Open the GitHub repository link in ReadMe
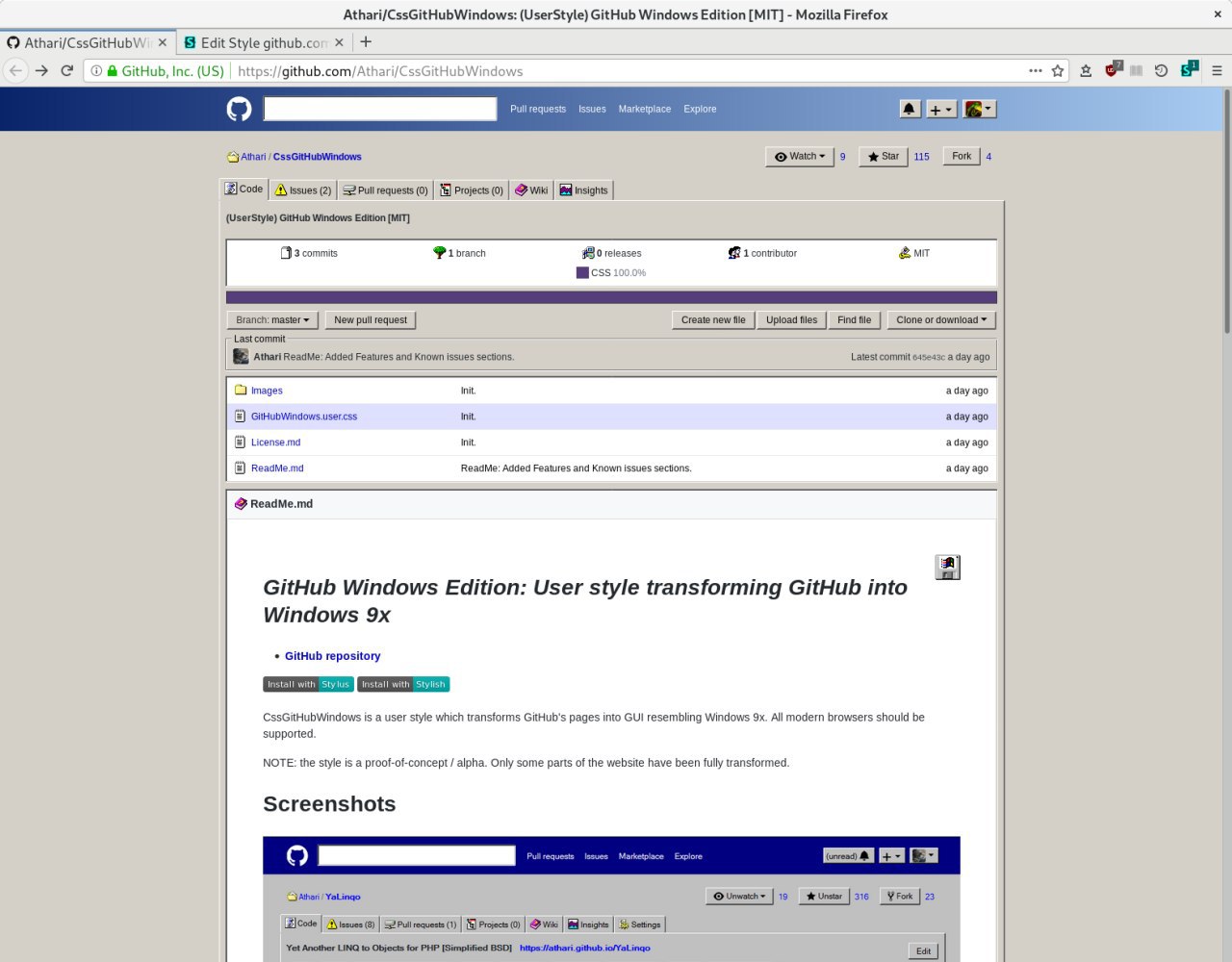This screenshot has height=962, width=1232. 332,656
